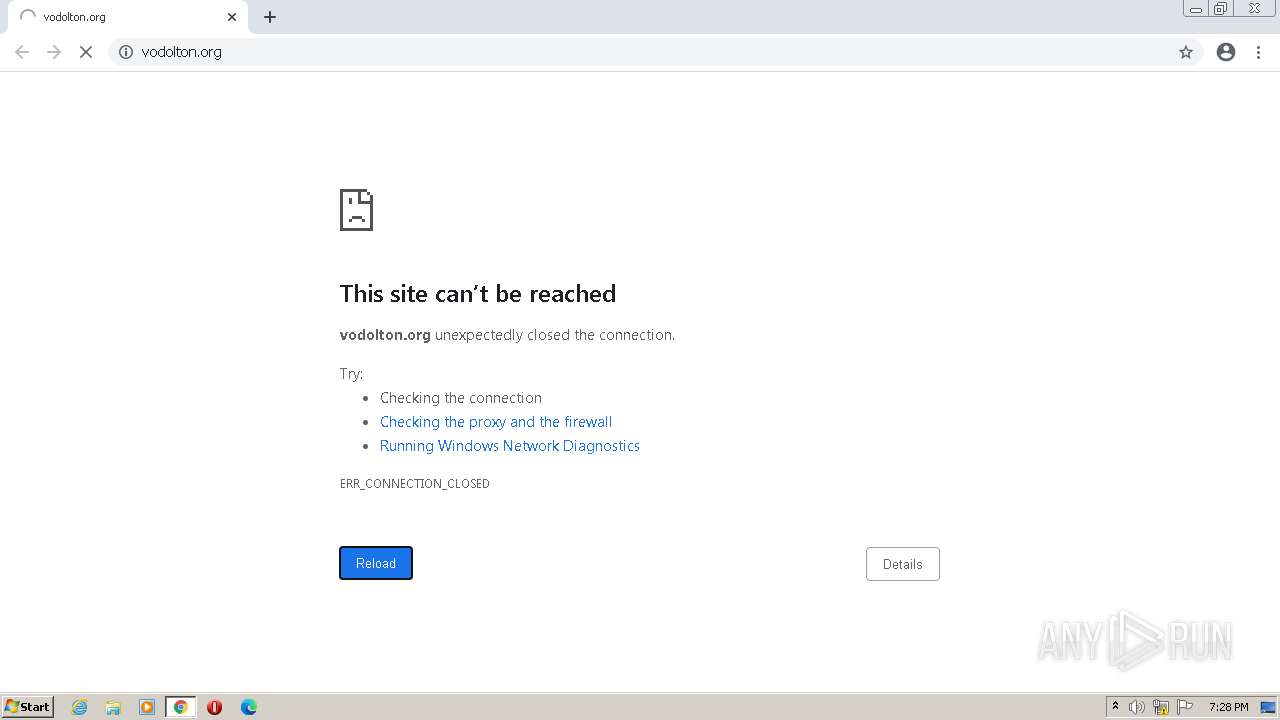Image resolution: width=1280 pixels, height=720 pixels.
Task: Minimize the Chrome window
Action: tap(1196, 9)
